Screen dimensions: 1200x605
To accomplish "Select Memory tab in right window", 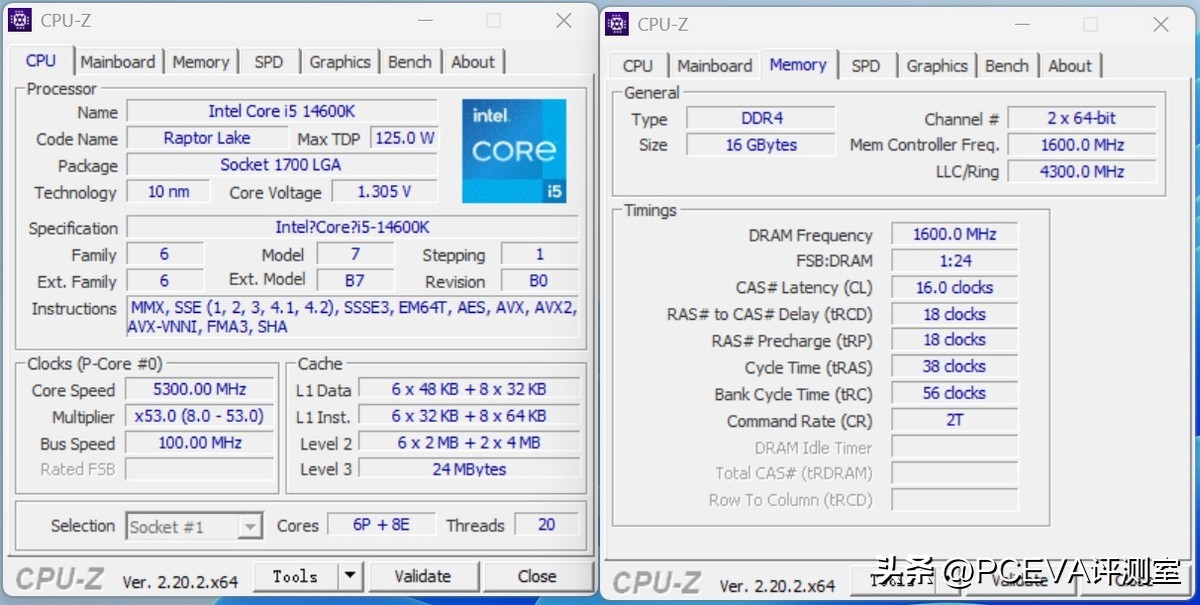I will point(798,65).
